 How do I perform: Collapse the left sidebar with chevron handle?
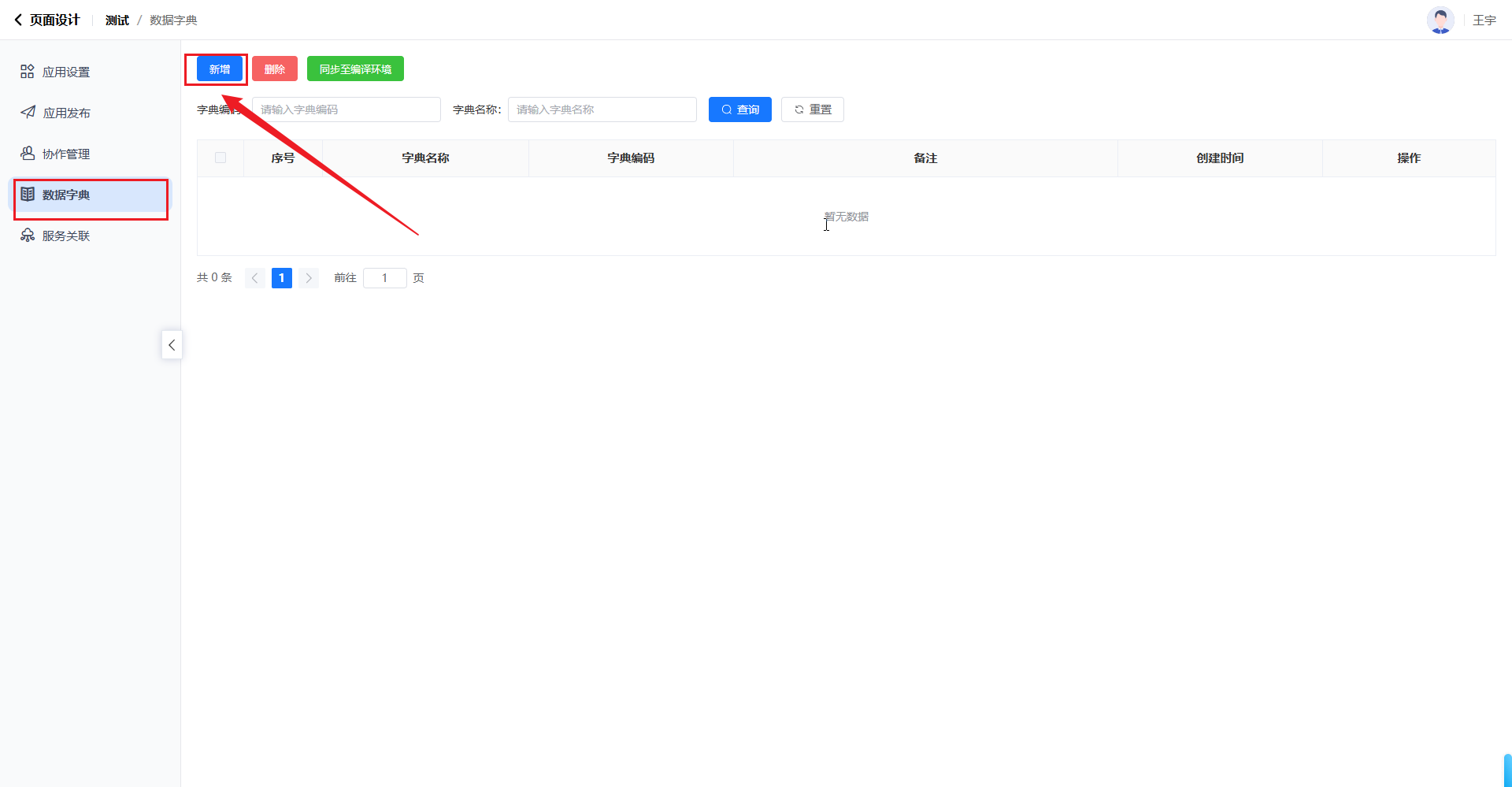[x=172, y=345]
